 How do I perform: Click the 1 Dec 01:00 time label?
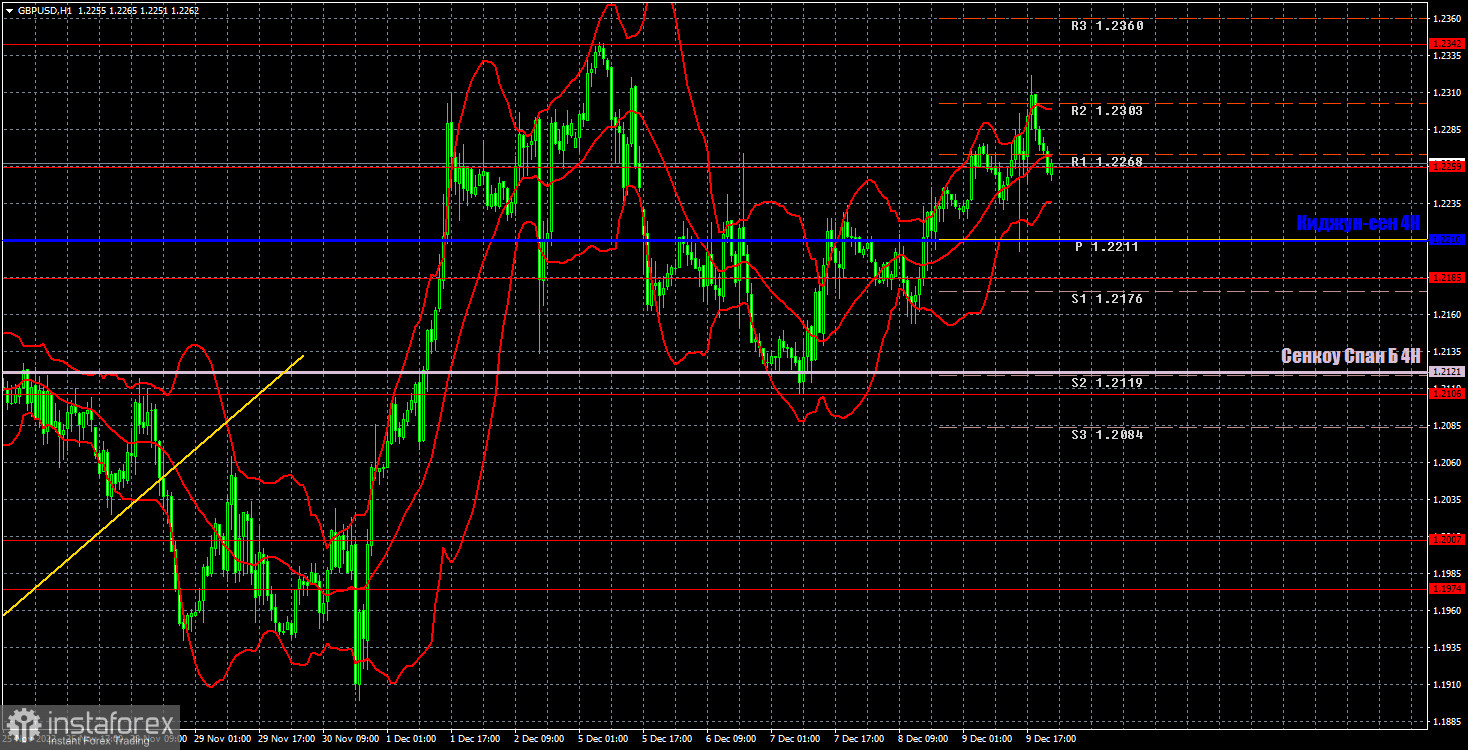(410, 739)
